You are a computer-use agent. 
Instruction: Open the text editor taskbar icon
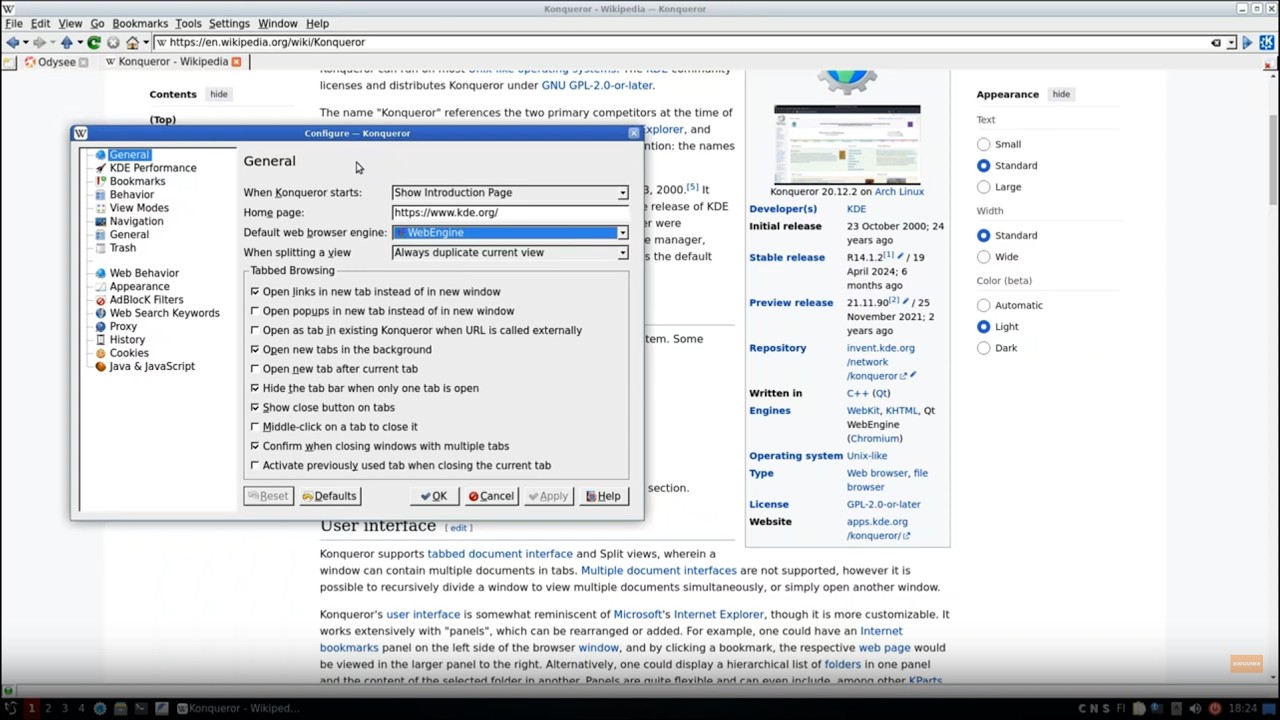coord(162,708)
